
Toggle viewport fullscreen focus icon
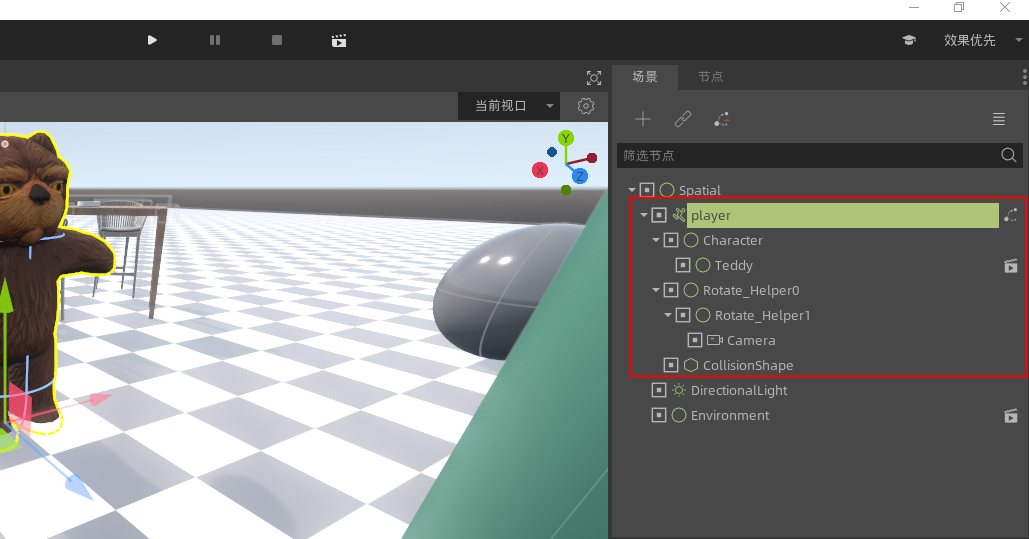coord(594,78)
